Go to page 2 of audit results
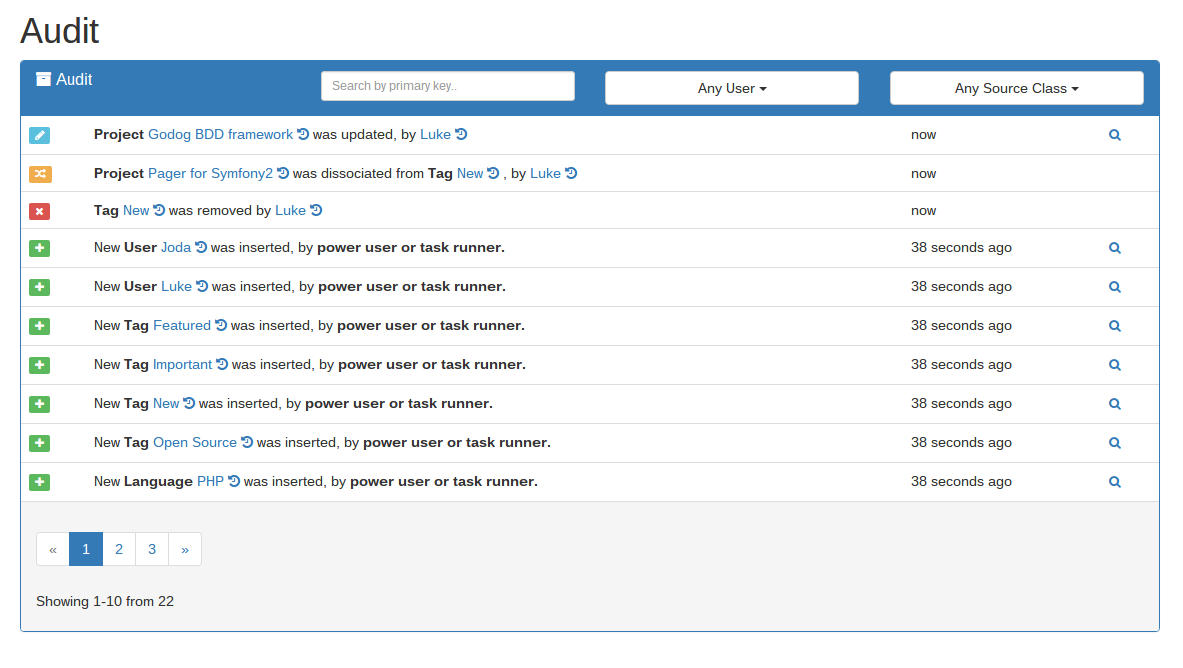The height and width of the screenshot is (668, 1183). pyautogui.click(x=119, y=549)
